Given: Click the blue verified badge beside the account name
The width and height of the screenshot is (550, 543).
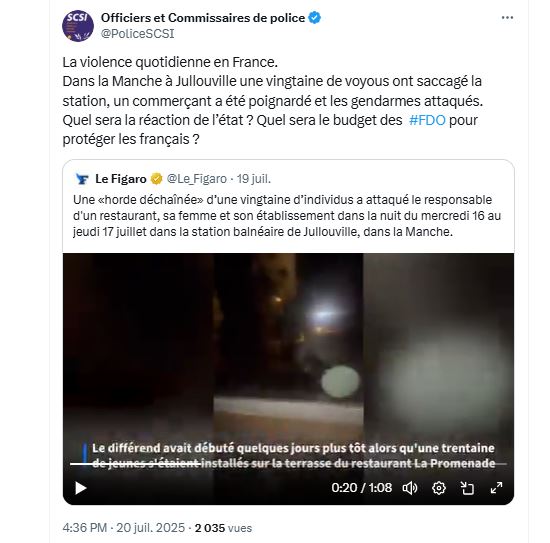Looking at the screenshot, I should (x=315, y=18).
